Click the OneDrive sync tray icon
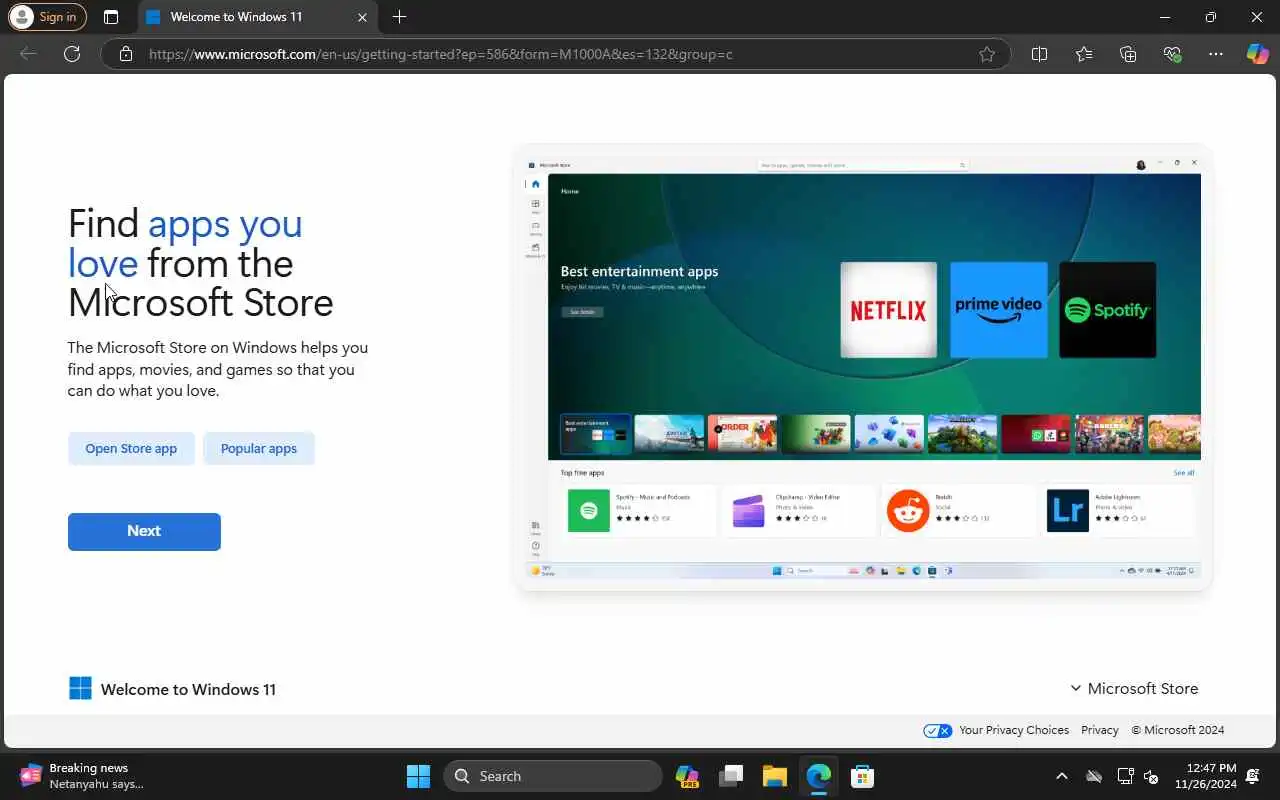Screen dimensions: 1280x800 coord(1094,776)
